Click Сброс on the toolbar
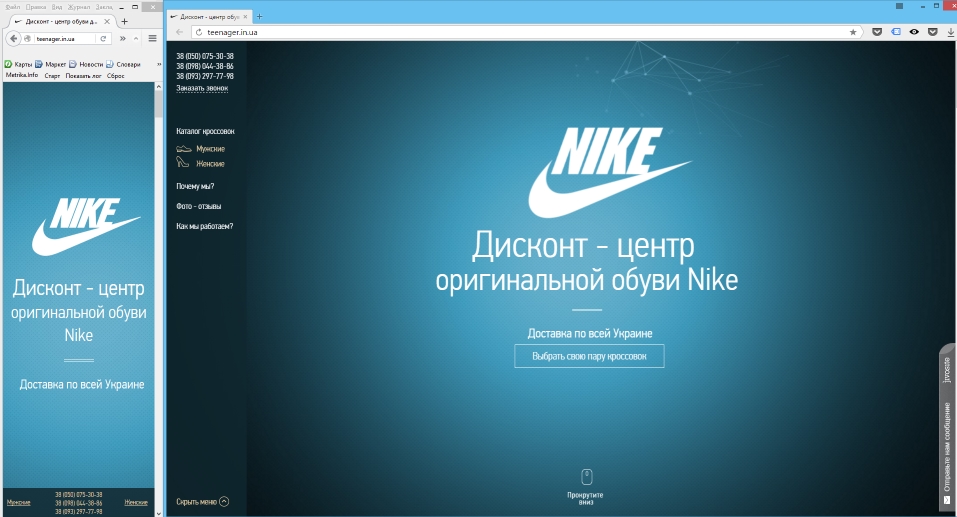Viewport: 957px width, 517px height. coord(115,76)
